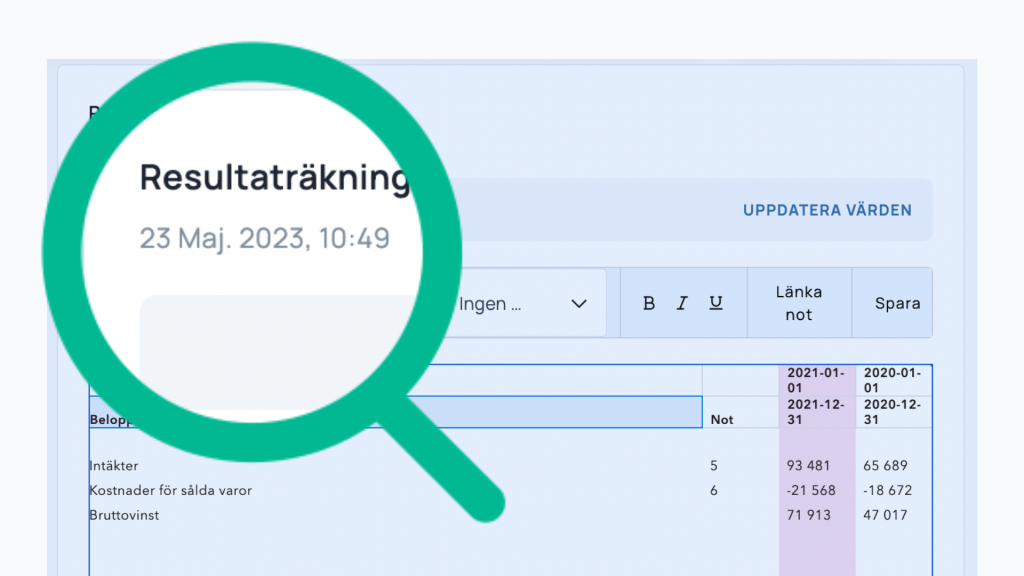Click the Bruttovinst row label
This screenshot has height=576, width=1024.
pos(124,516)
